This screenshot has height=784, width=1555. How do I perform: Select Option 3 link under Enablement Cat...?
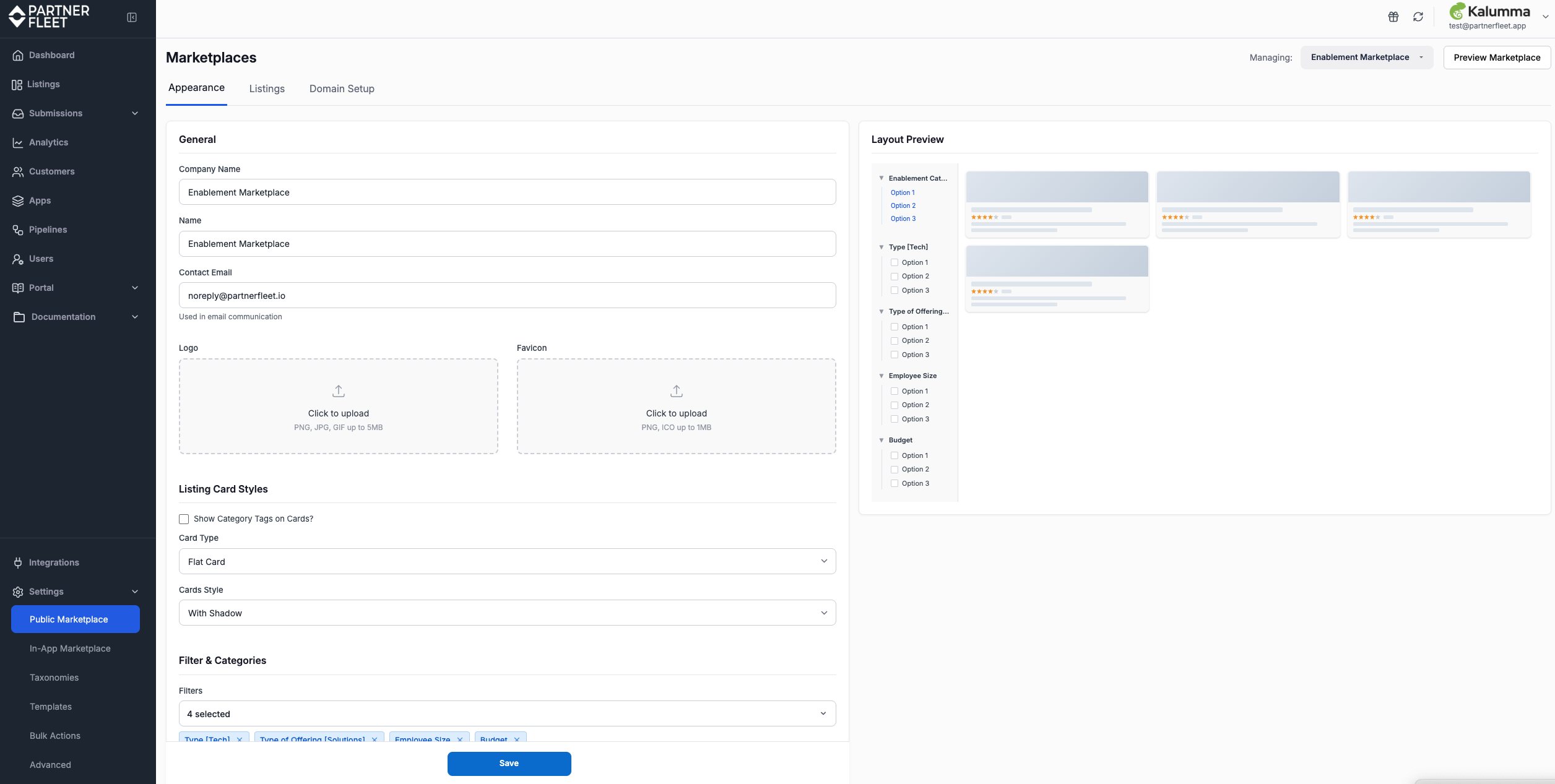(903, 218)
